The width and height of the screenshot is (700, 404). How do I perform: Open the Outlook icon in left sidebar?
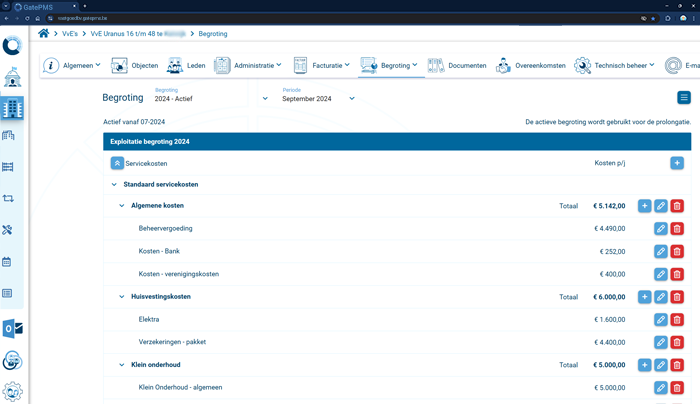click(x=13, y=328)
